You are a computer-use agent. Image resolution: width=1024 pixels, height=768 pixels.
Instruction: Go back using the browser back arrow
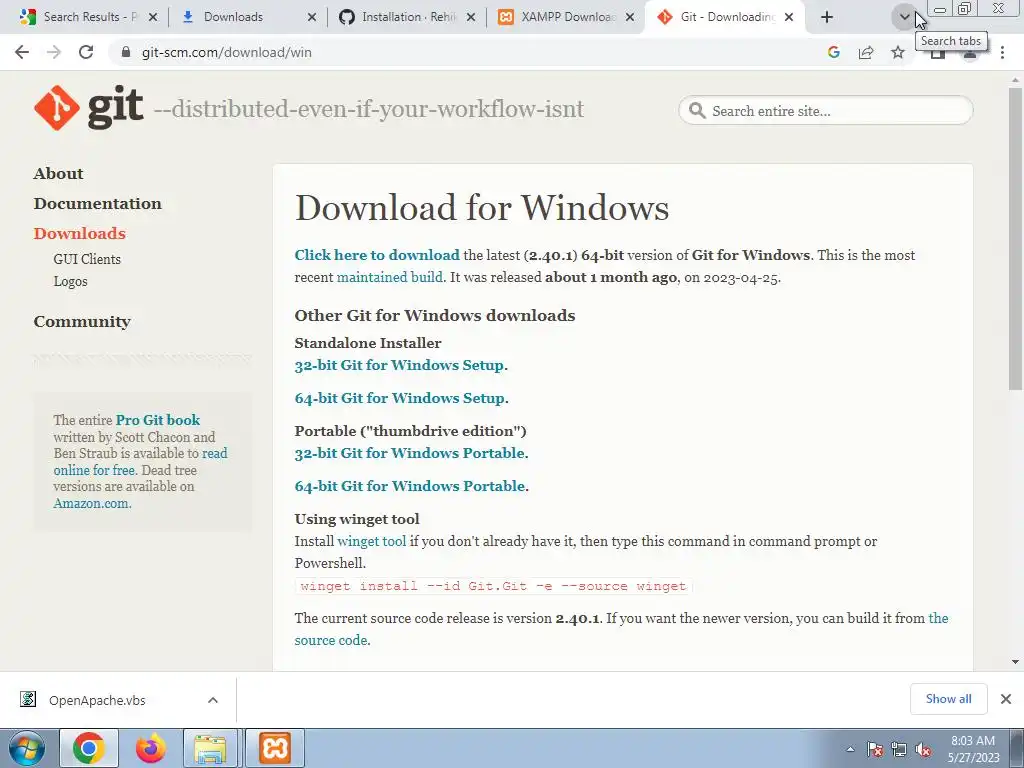[22, 52]
